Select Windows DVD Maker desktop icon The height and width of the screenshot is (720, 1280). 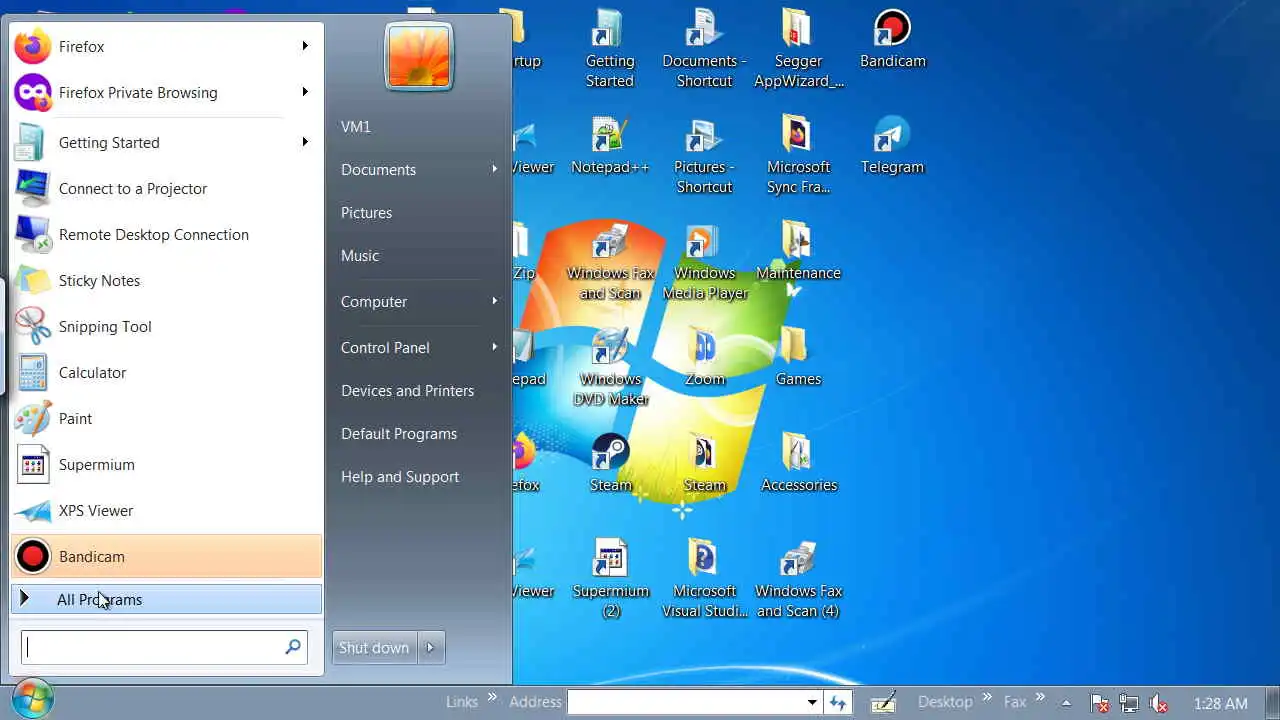coord(610,367)
